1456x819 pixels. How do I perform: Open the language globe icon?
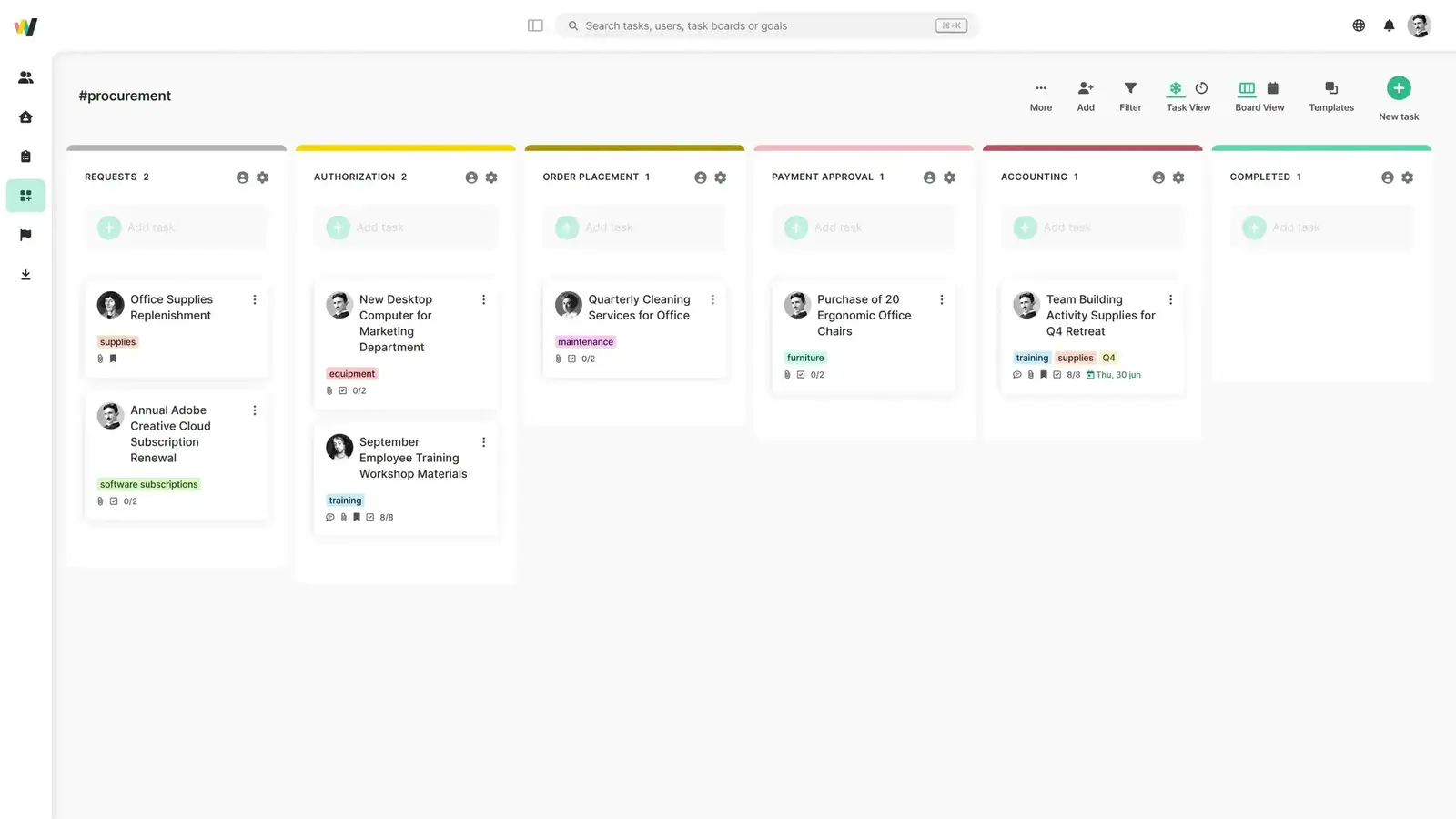point(1359,25)
